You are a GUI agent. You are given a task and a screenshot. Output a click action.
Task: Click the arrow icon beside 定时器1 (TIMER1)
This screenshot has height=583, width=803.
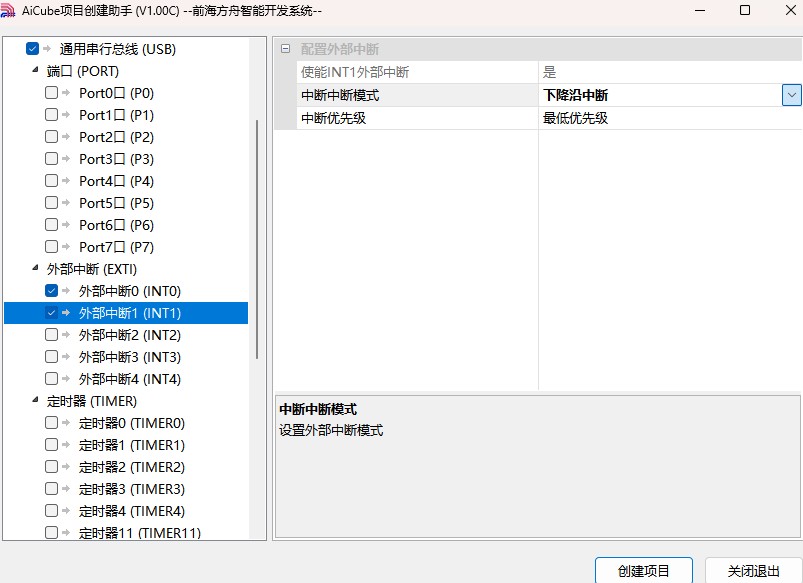click(66, 445)
